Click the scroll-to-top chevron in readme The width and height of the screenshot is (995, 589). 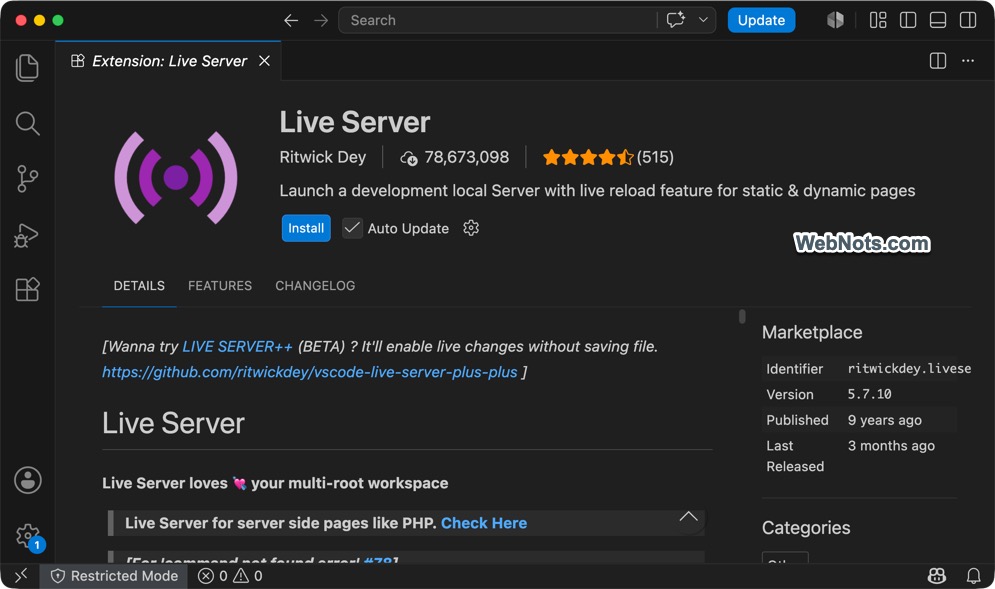(x=689, y=516)
